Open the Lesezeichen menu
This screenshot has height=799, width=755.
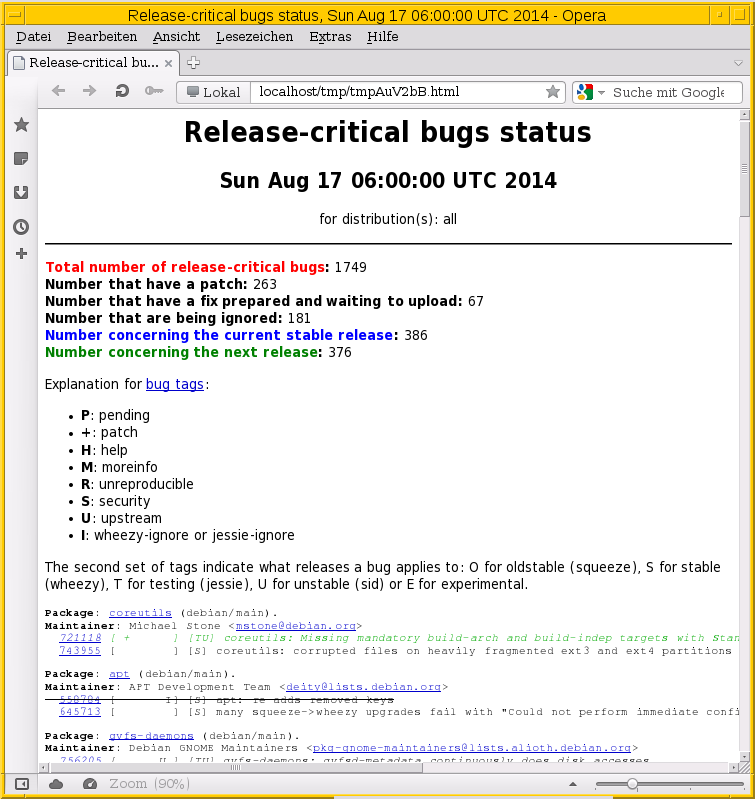254,36
